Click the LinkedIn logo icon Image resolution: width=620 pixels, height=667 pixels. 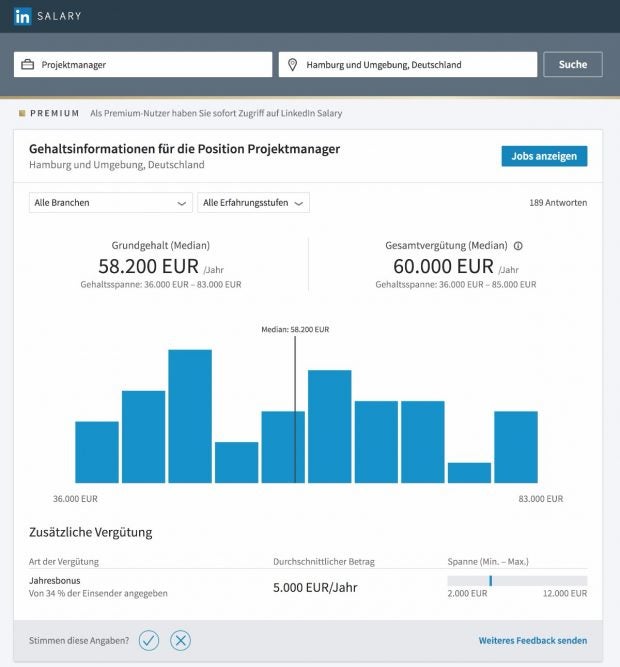pos(23,16)
